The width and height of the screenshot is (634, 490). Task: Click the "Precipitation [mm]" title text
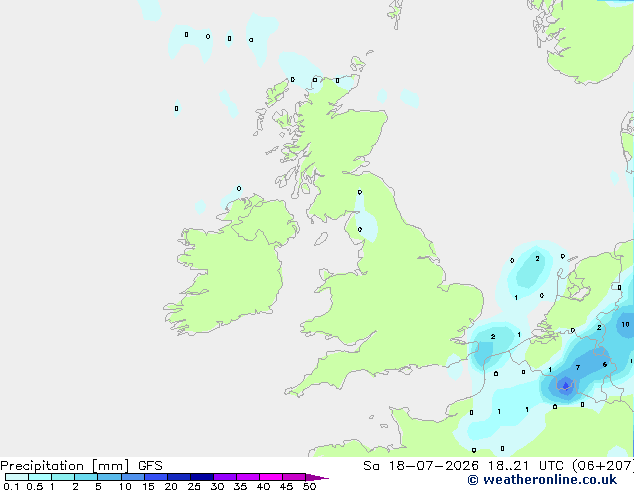click(x=65, y=466)
